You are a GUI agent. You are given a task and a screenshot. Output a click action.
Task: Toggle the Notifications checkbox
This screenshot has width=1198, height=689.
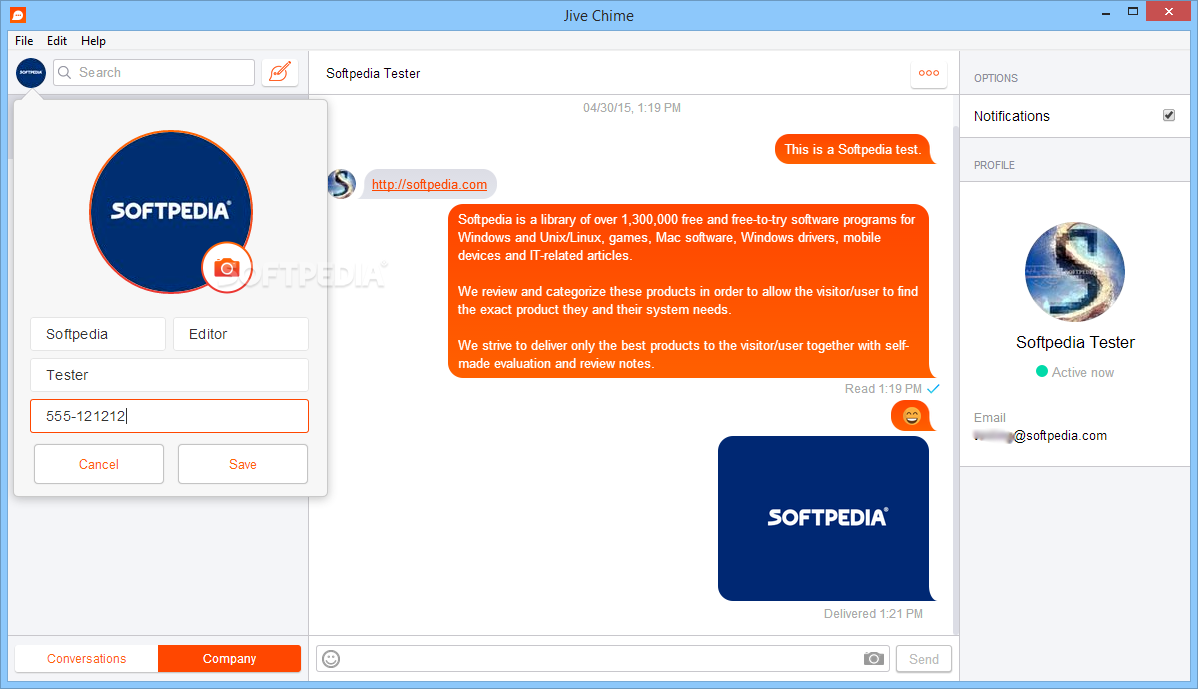coord(1168,115)
